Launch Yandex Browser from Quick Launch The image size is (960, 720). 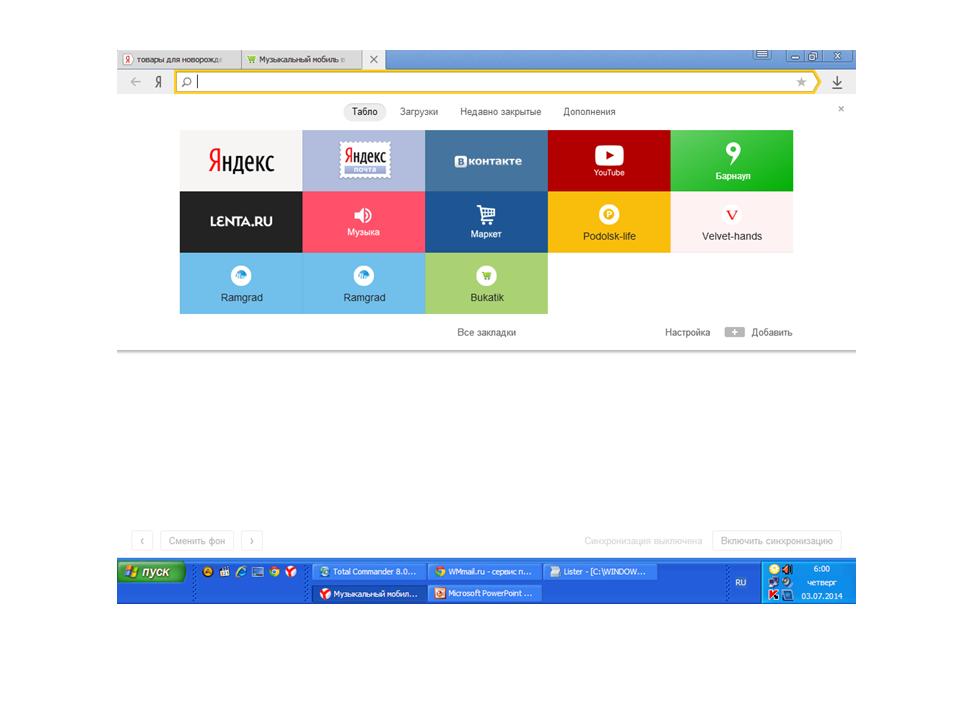tap(291, 572)
